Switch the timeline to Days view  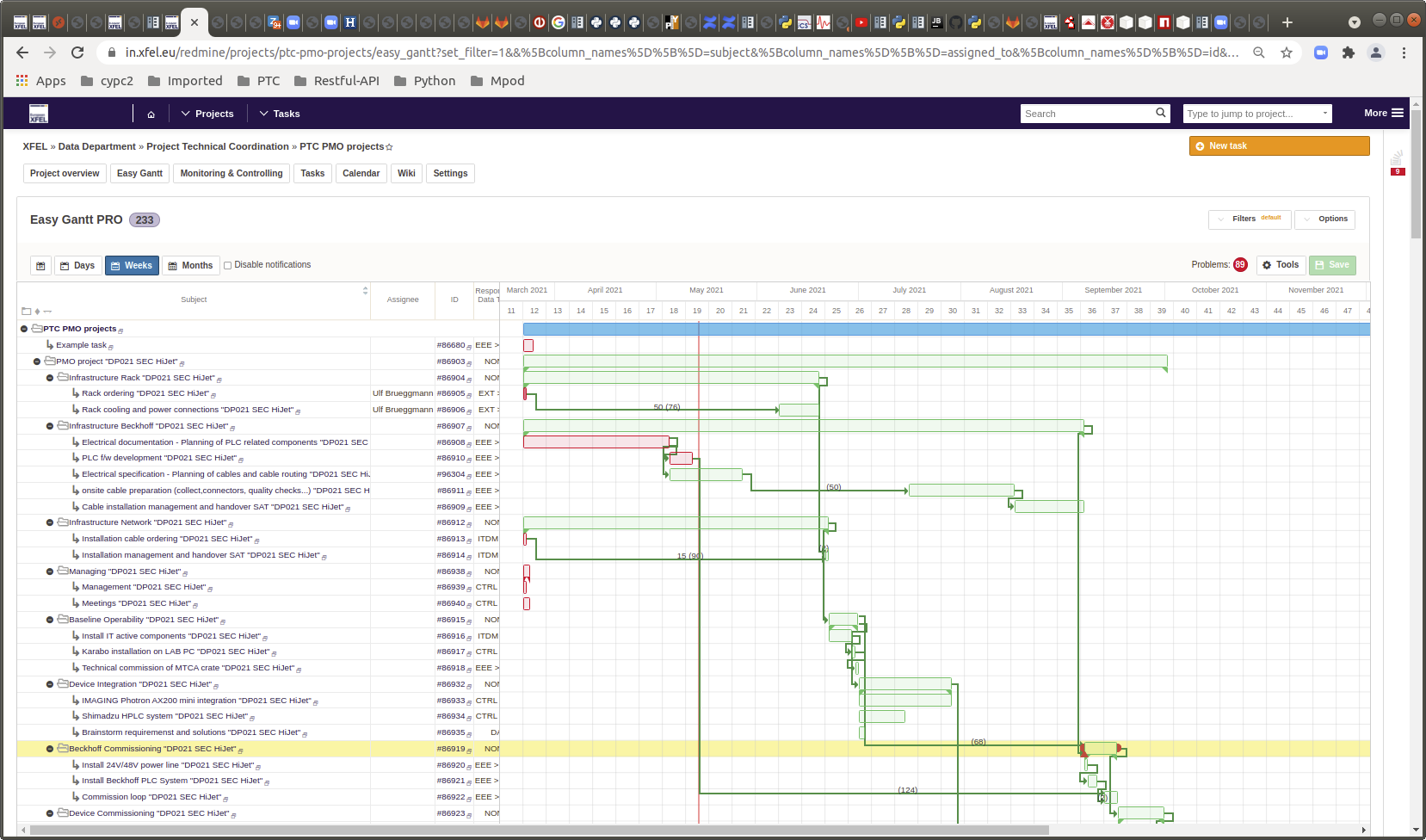[77, 265]
